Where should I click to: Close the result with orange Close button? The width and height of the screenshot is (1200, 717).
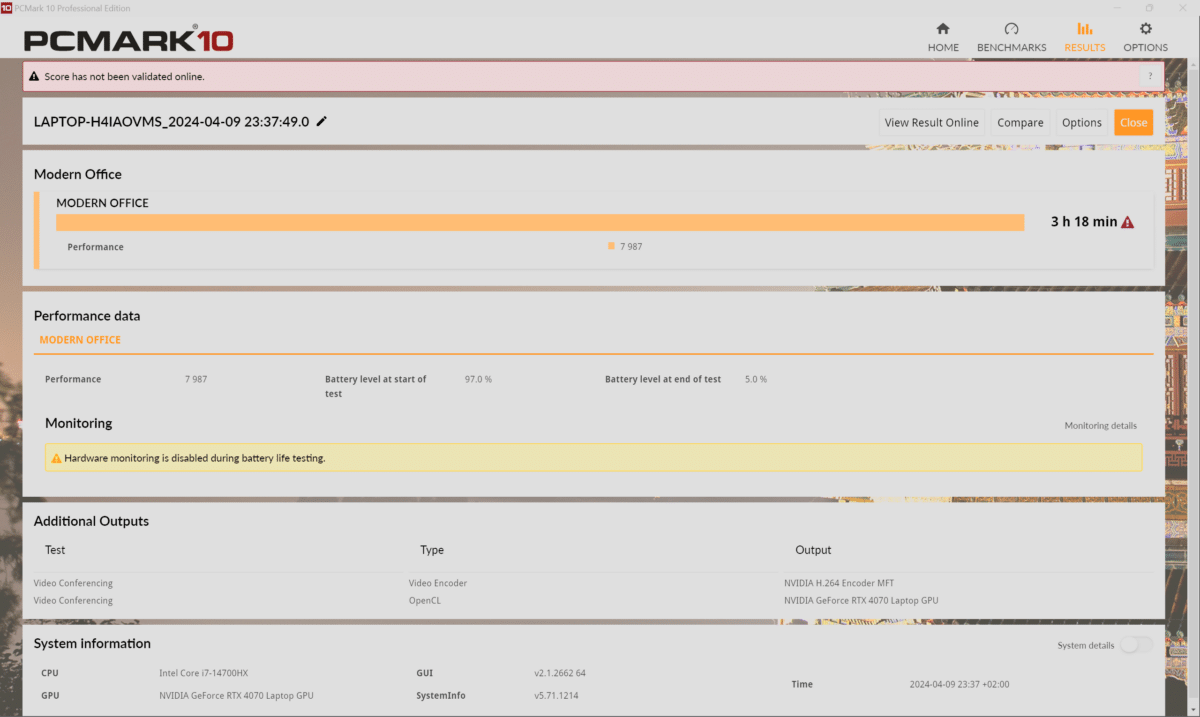click(x=1133, y=122)
